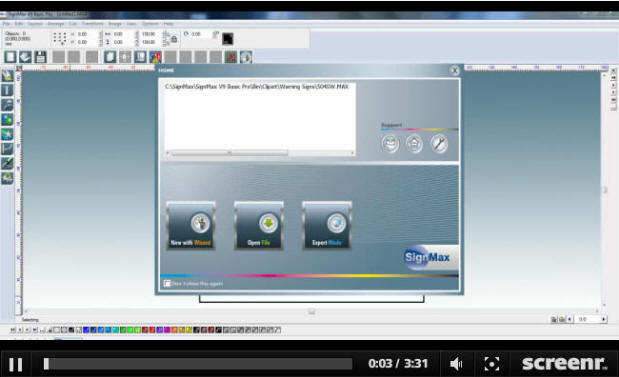The image size is (619, 377).
Task: Click the Open file toolbar icon
Action: coord(25,57)
